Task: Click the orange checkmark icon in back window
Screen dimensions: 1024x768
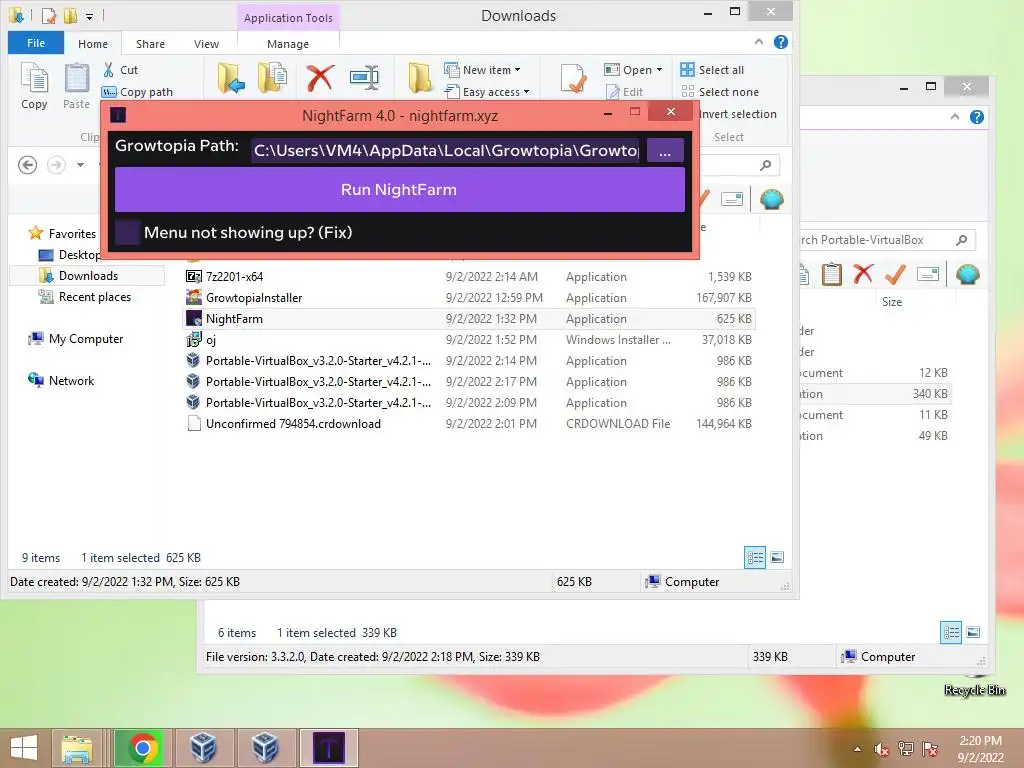Action: (895, 274)
